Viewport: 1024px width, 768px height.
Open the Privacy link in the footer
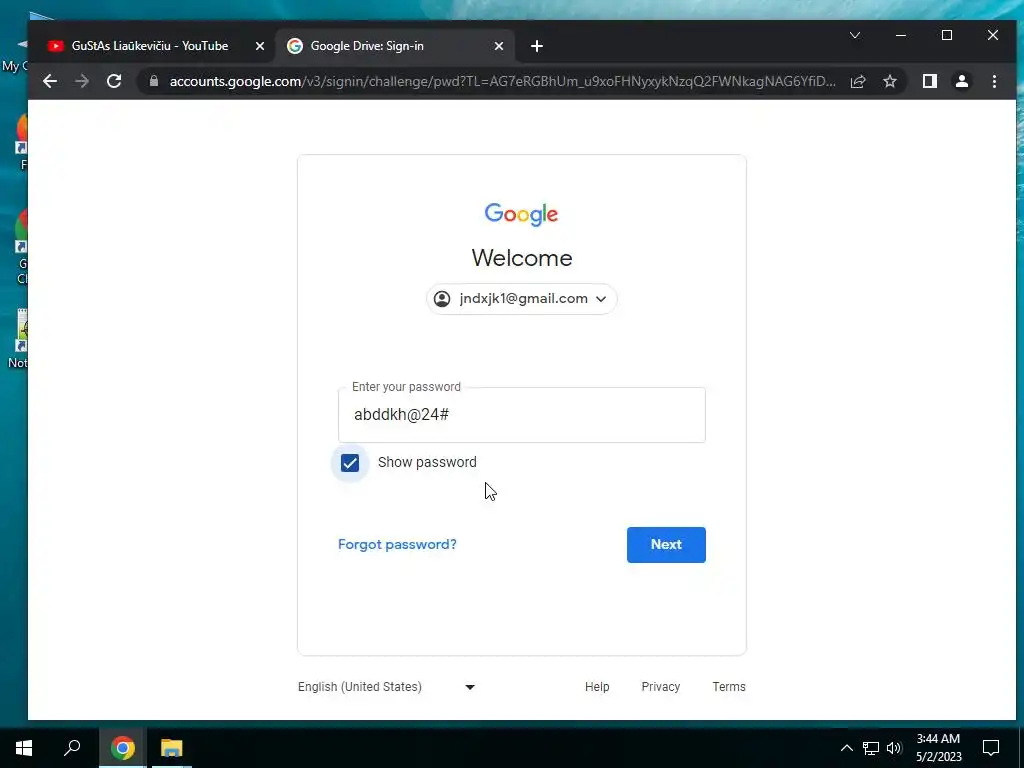[660, 687]
